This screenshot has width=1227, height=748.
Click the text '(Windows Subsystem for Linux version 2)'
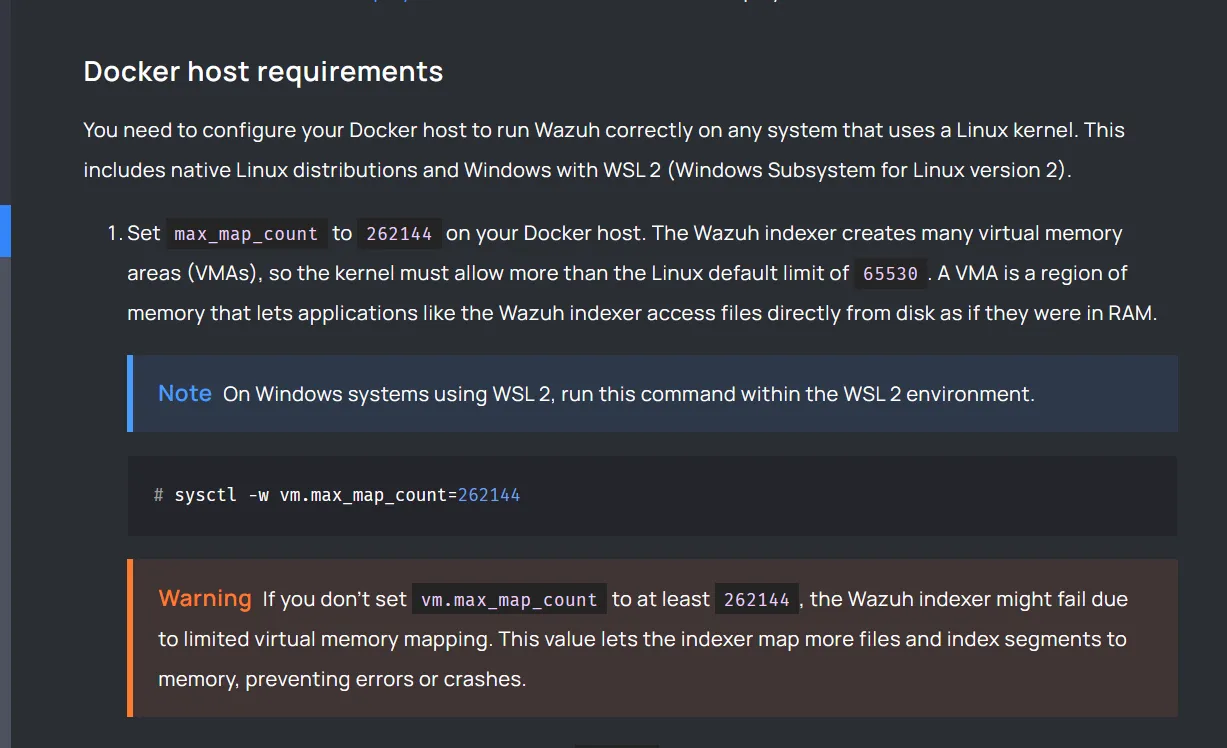[869, 170]
